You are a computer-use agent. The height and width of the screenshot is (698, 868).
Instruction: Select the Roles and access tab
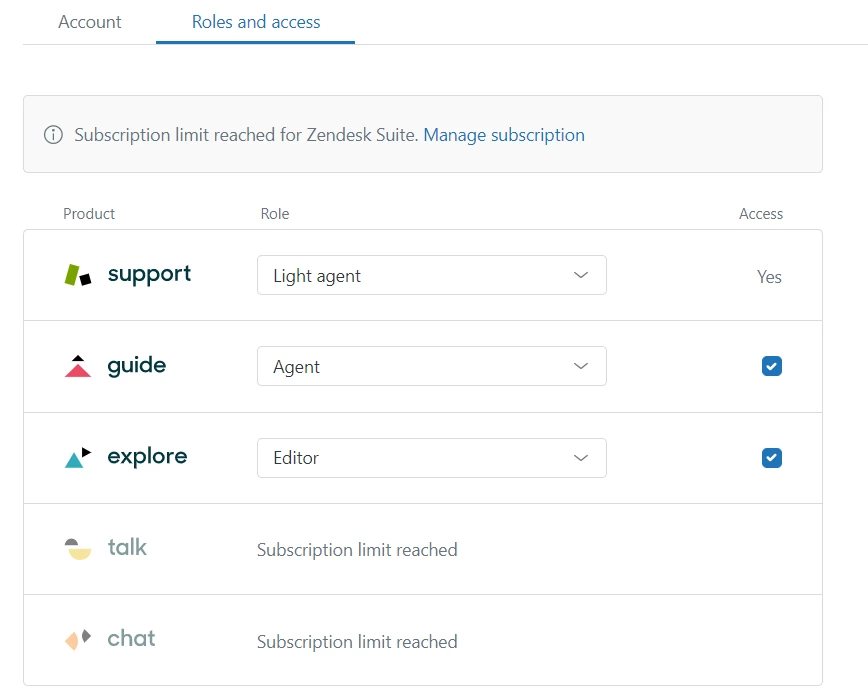point(256,22)
